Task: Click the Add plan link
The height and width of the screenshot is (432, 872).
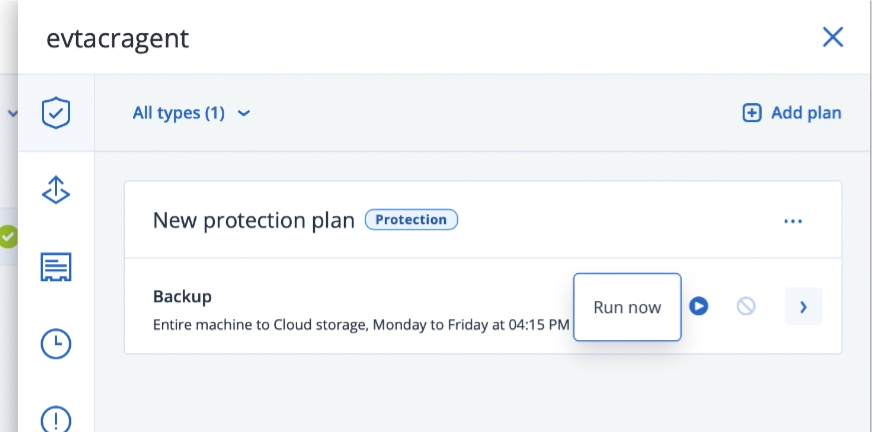Action: pyautogui.click(x=805, y=113)
